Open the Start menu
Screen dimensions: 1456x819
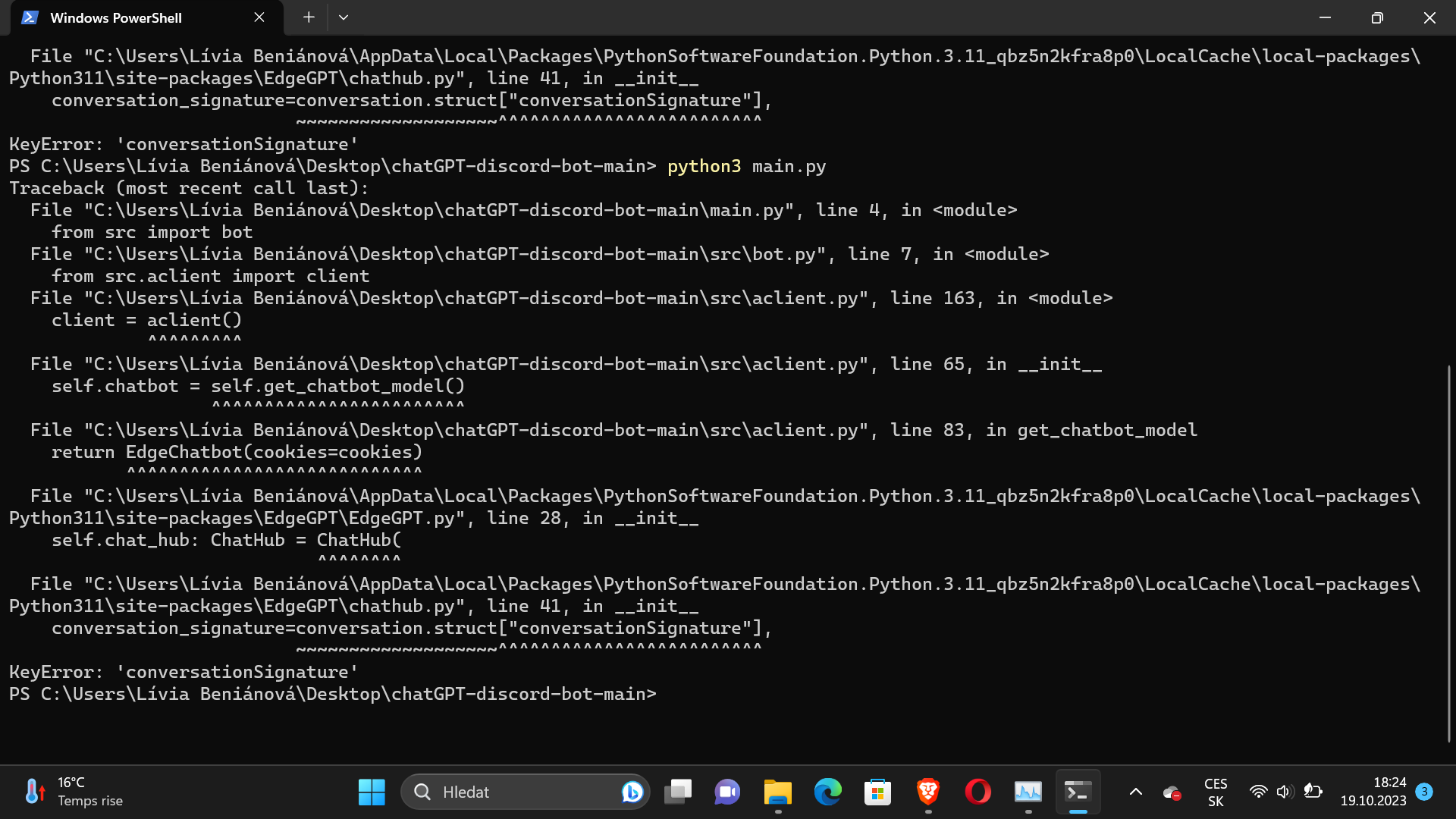point(371,792)
